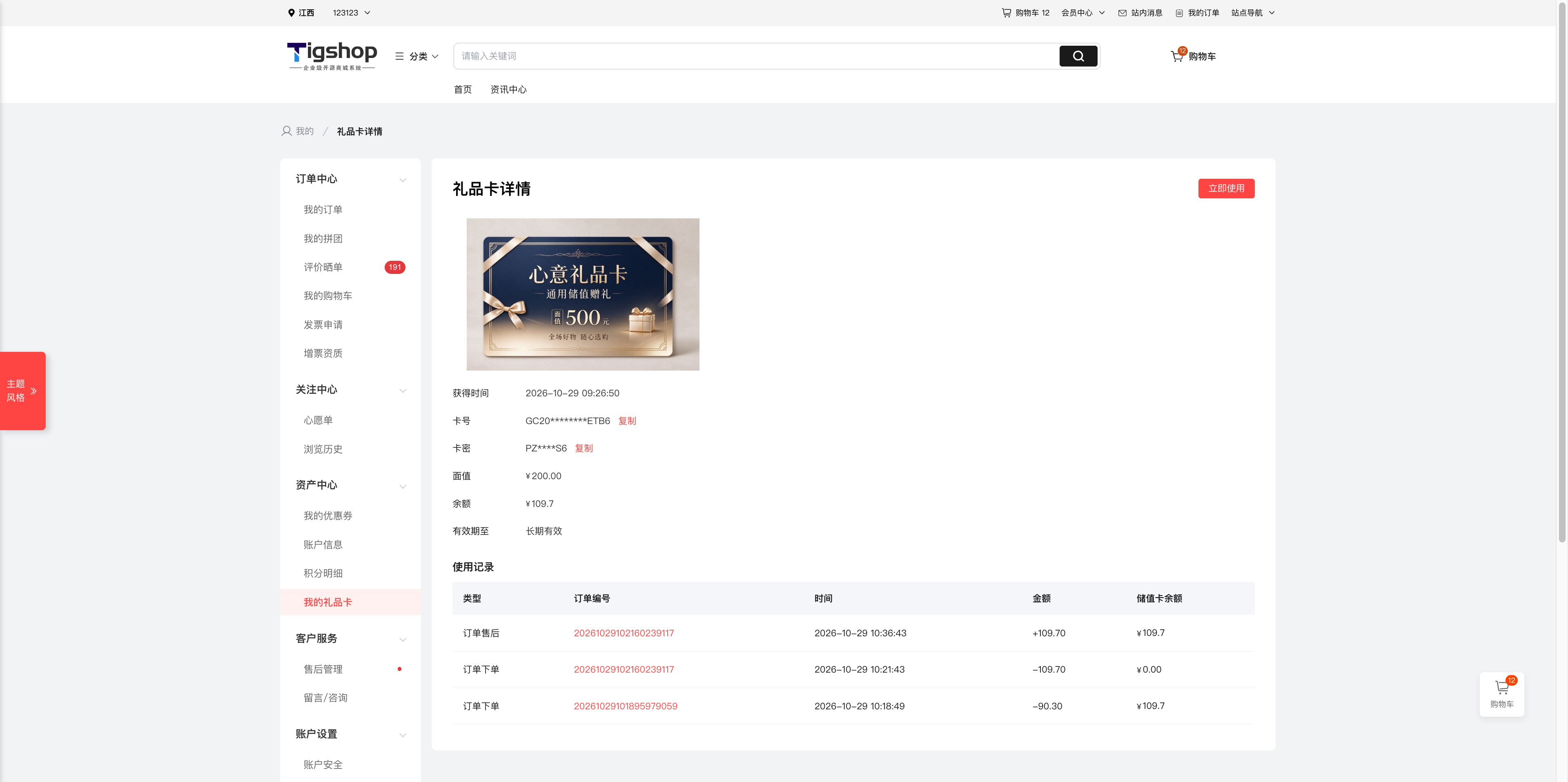Expand the 主题风格 side panel
The image size is (1568, 782).
(x=22, y=391)
